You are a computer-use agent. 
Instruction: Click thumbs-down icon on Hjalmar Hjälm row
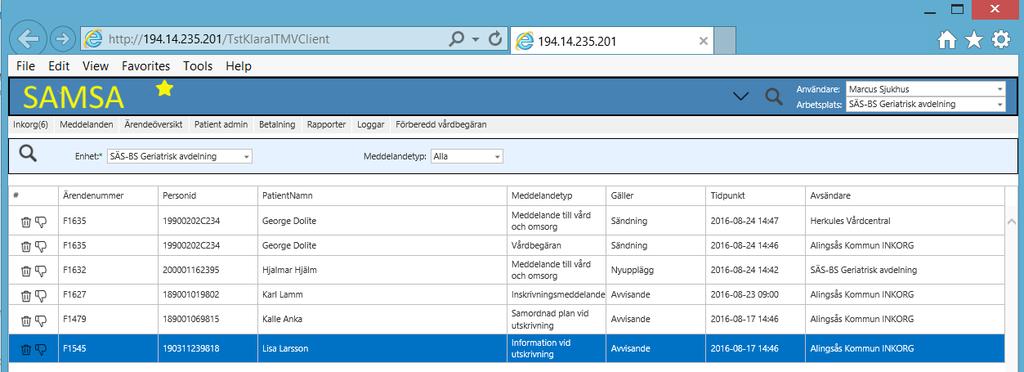40,270
